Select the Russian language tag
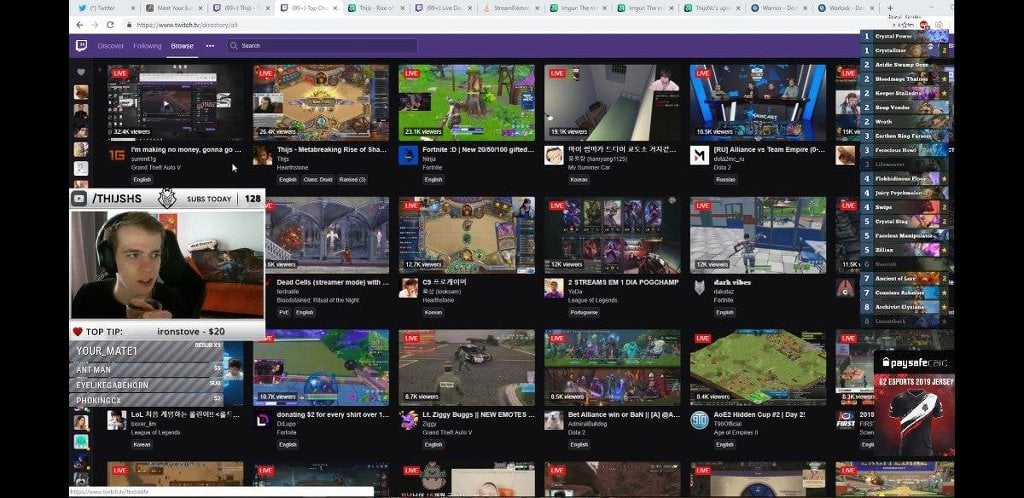The width and height of the screenshot is (1024, 498). pyautogui.click(x=725, y=179)
